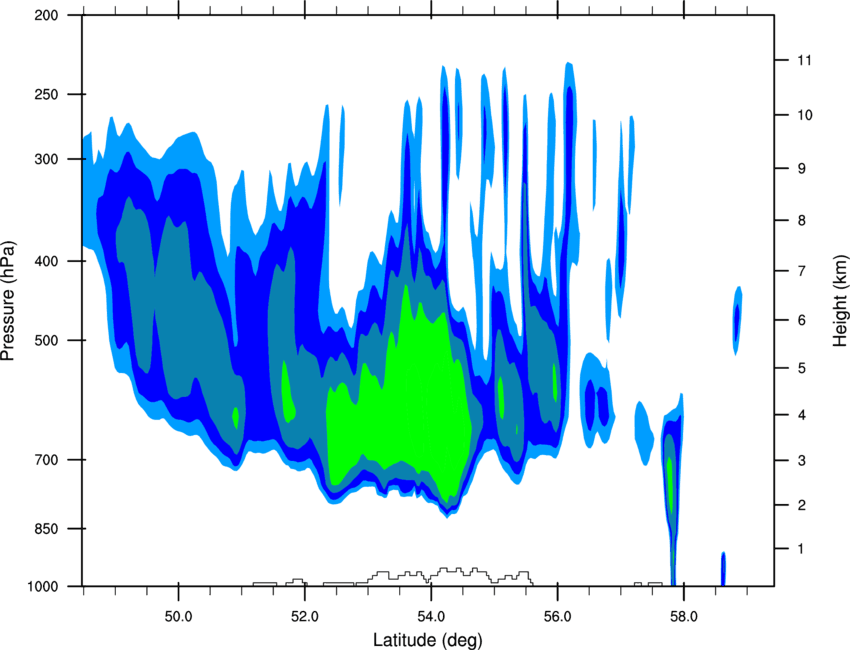Select the 500 pressure tick label
This screenshot has width=850, height=650.
point(46,340)
